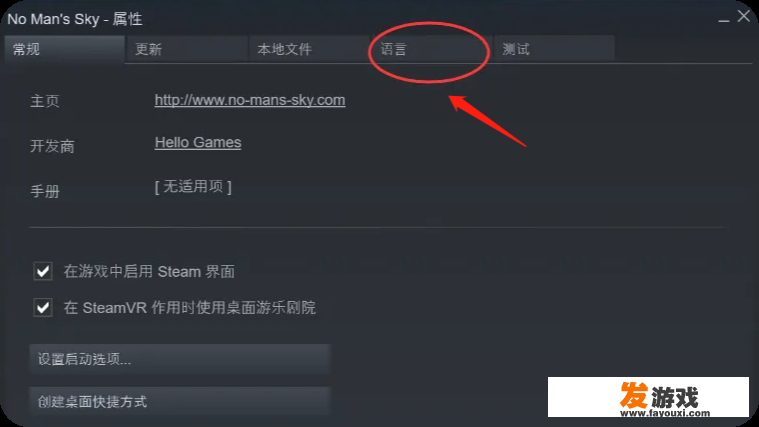759x427 pixels.
Task: Open the no-mans-sky.com homepage link
Action: click(x=250, y=100)
